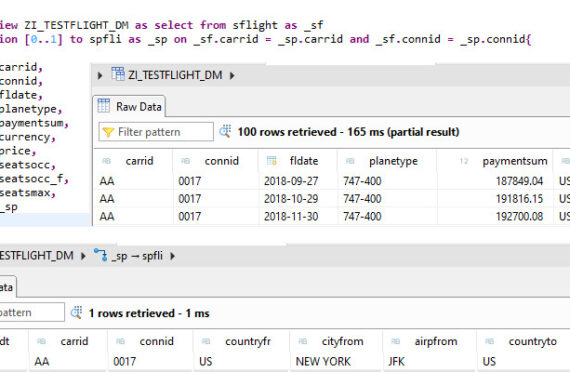The height and width of the screenshot is (372, 570).
Task: Click the countryto column header
Action: pos(533,342)
